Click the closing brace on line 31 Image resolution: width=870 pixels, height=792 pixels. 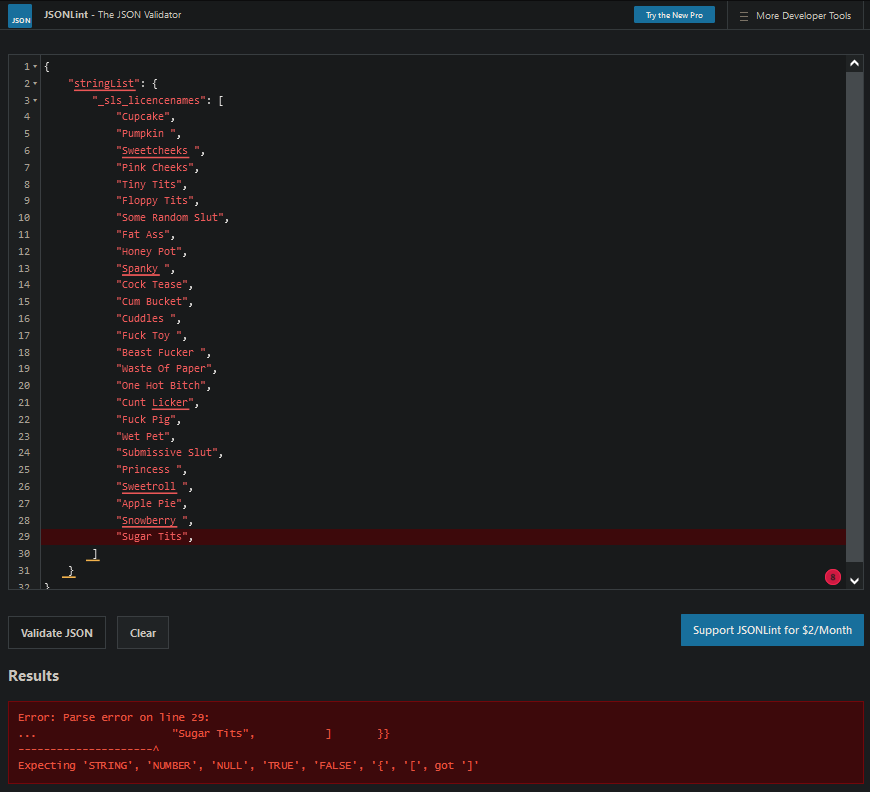tap(71, 571)
